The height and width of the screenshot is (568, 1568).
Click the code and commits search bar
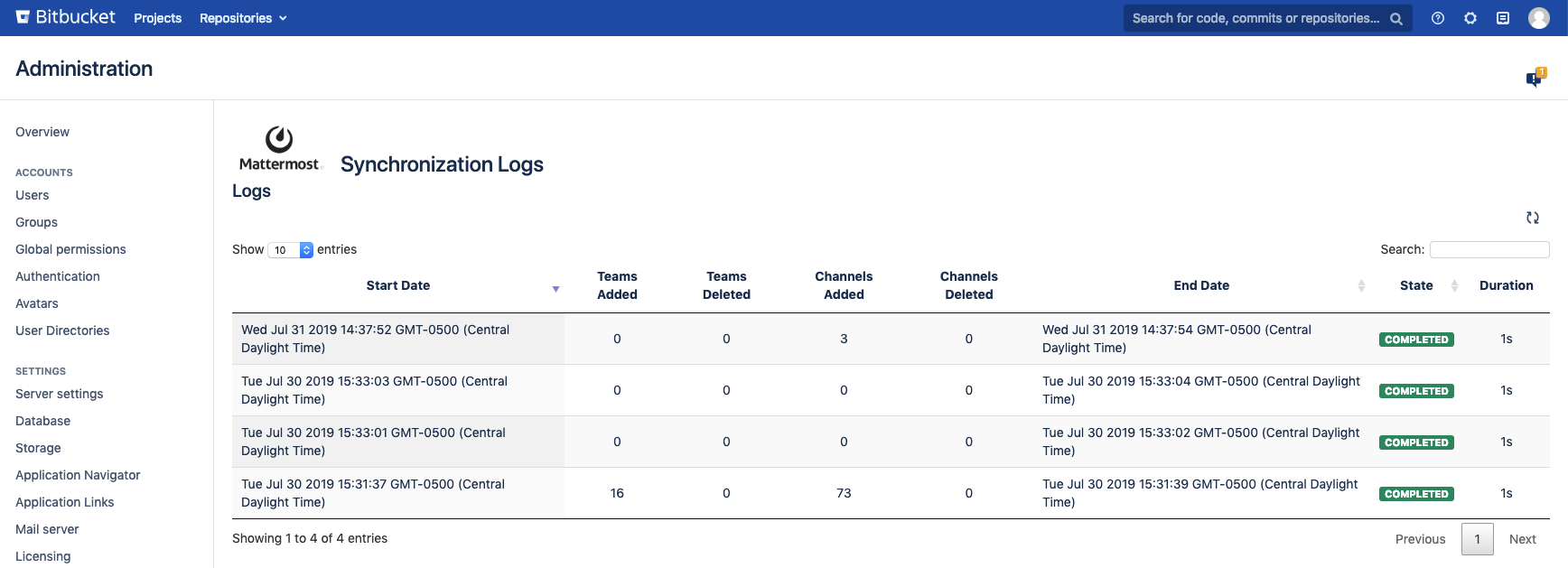point(1256,18)
